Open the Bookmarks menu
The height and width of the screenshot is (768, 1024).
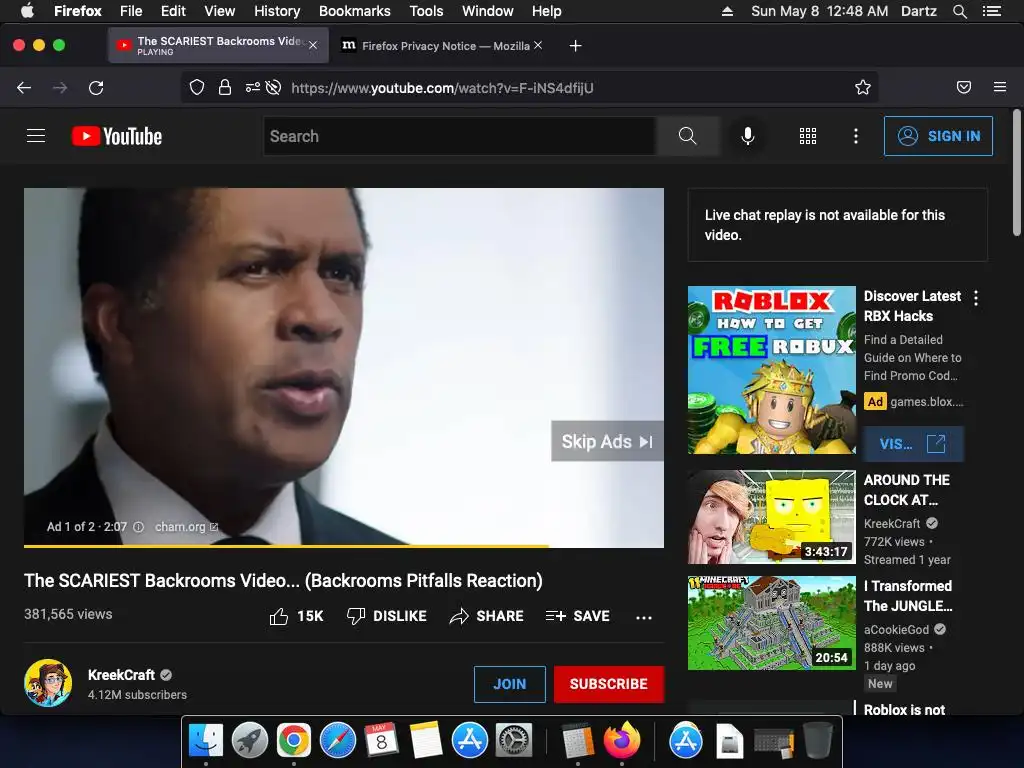(x=355, y=11)
